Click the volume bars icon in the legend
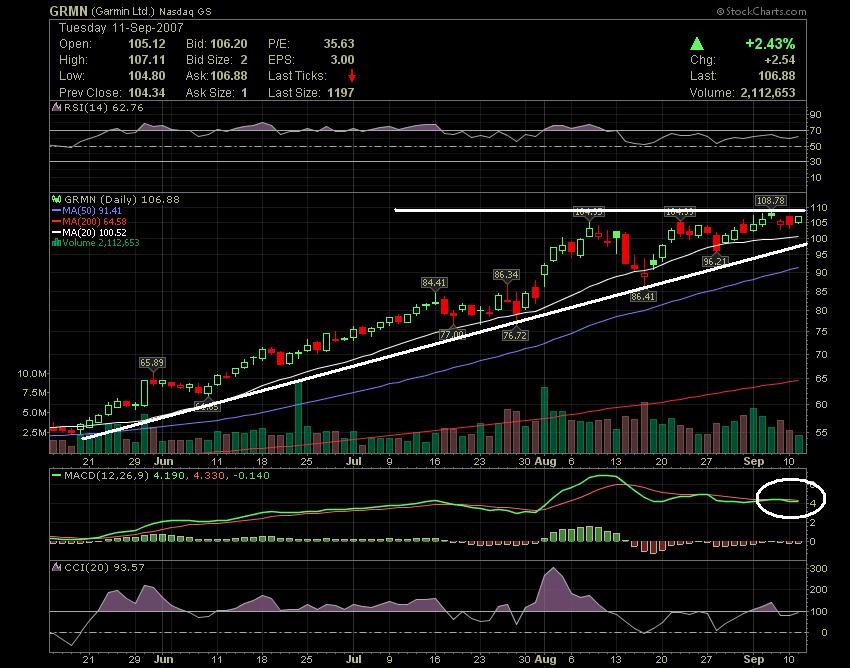The image size is (850, 668). click(x=56, y=242)
